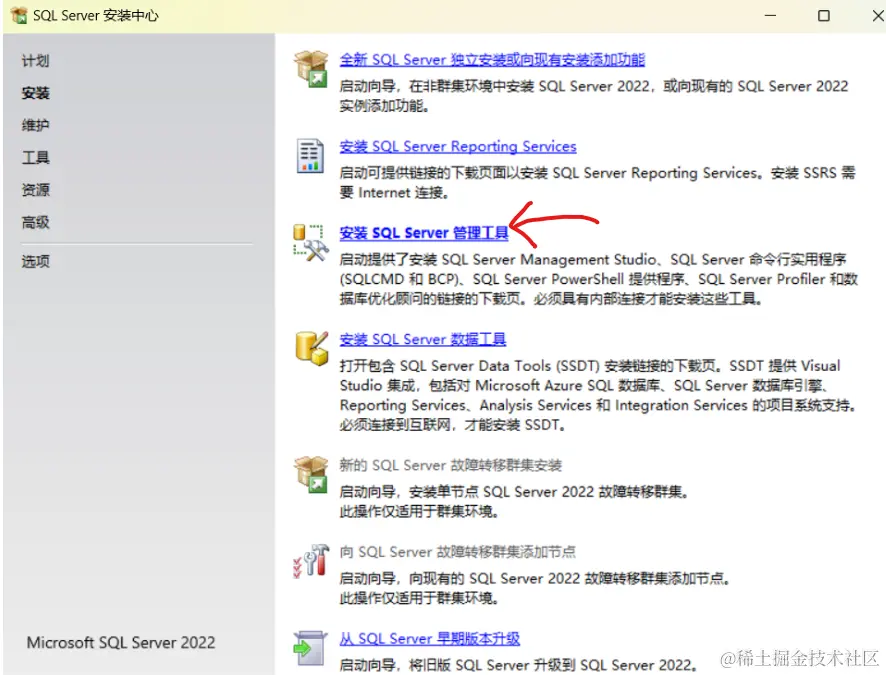Switch to the 维护 section
886x675 pixels.
coord(35,125)
